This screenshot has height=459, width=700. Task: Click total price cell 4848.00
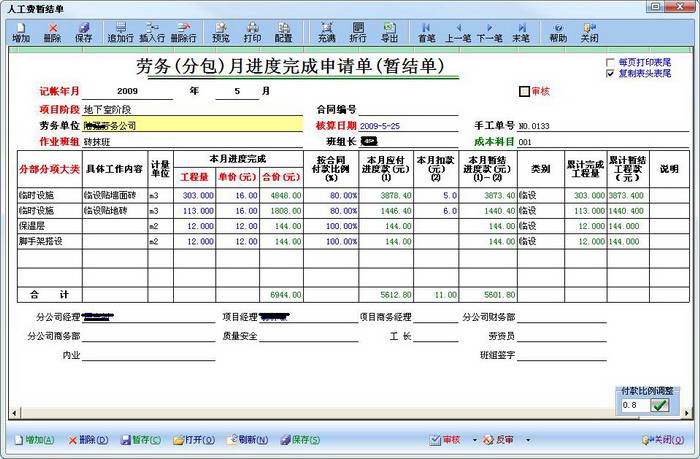[x=281, y=196]
